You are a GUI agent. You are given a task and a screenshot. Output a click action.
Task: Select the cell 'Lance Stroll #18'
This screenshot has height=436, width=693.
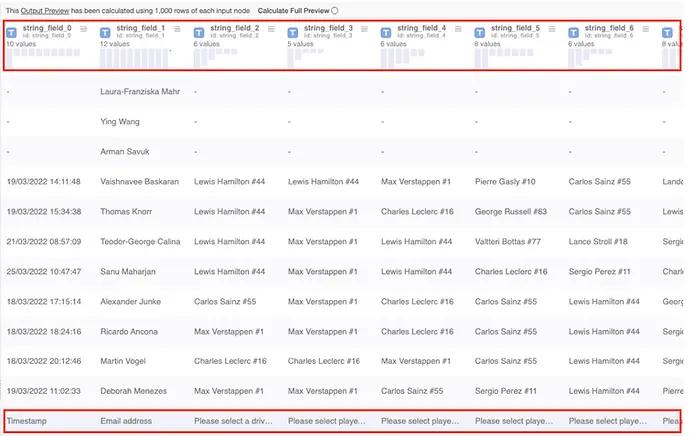coord(598,242)
